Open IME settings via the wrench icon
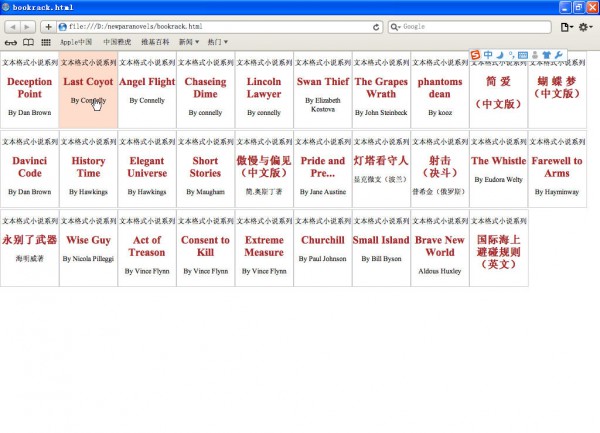Viewport: 600px width, 433px height. (x=558, y=55)
